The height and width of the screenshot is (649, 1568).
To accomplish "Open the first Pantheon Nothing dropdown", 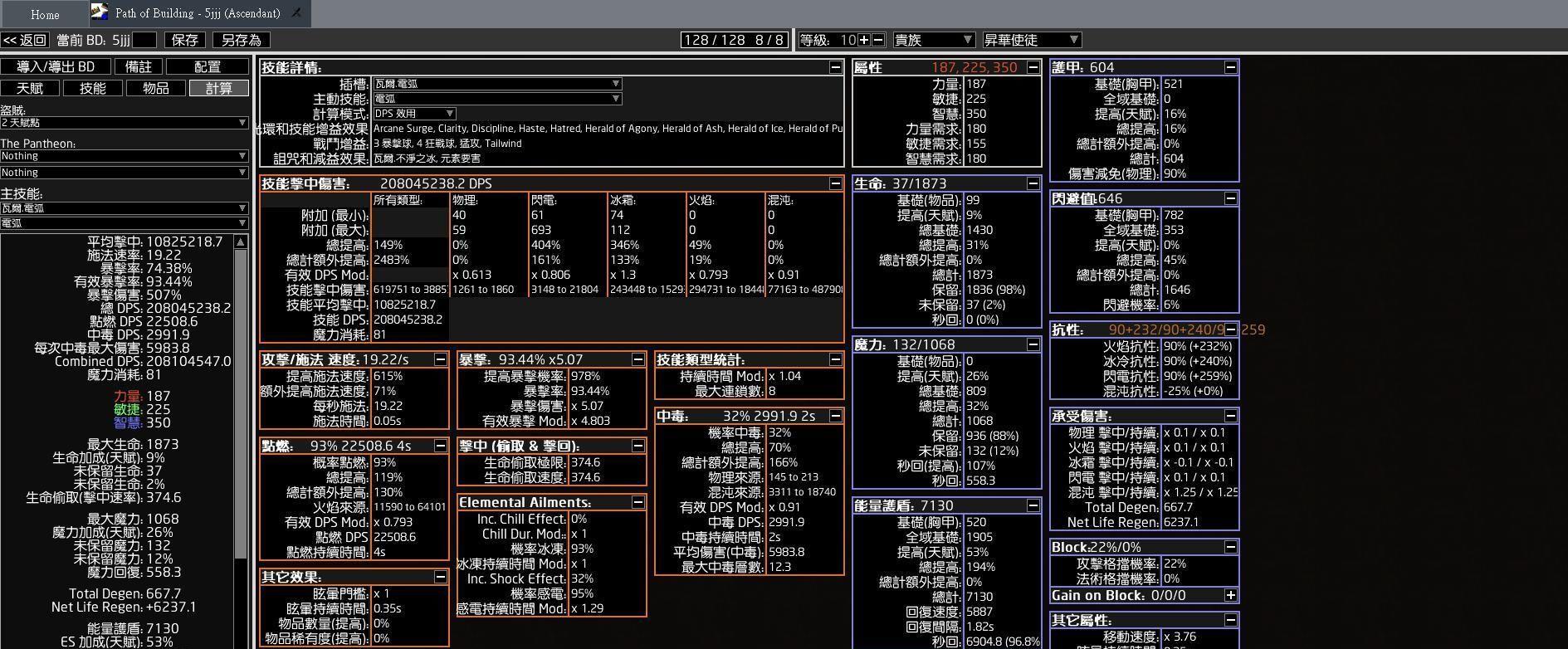I will click(124, 156).
